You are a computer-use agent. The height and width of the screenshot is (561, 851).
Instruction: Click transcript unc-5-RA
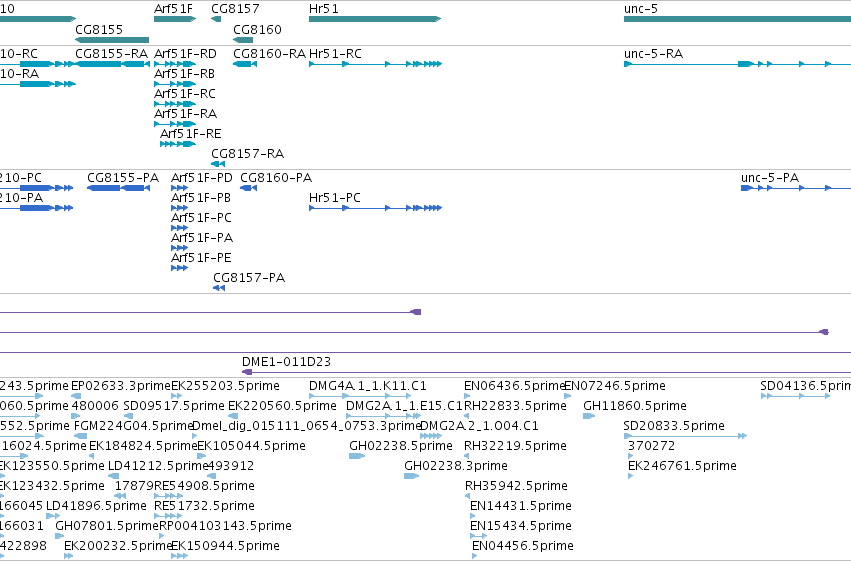click(x=737, y=64)
